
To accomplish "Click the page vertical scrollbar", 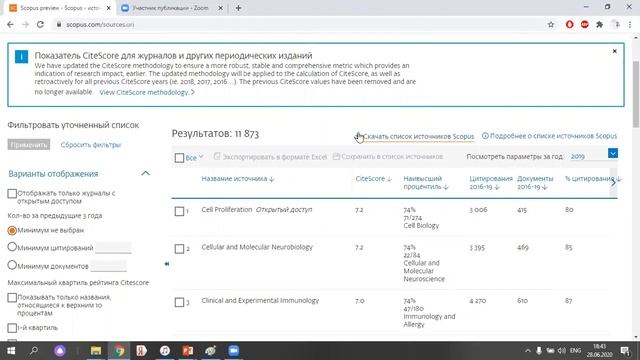I will pos(636,94).
